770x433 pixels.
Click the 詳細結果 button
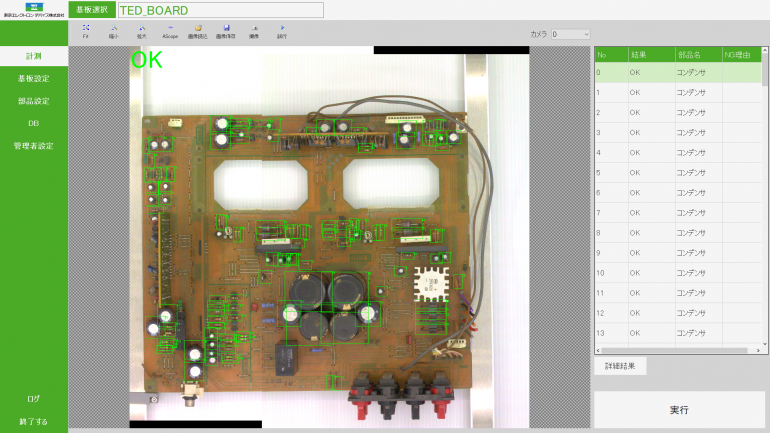620,366
